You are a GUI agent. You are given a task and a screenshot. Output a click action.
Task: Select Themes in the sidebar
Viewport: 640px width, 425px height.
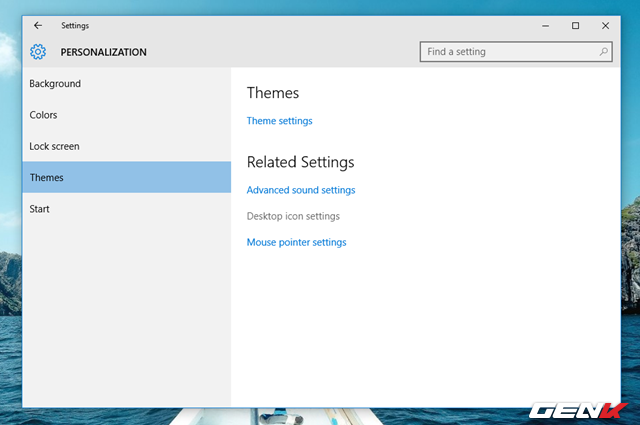[127, 177]
